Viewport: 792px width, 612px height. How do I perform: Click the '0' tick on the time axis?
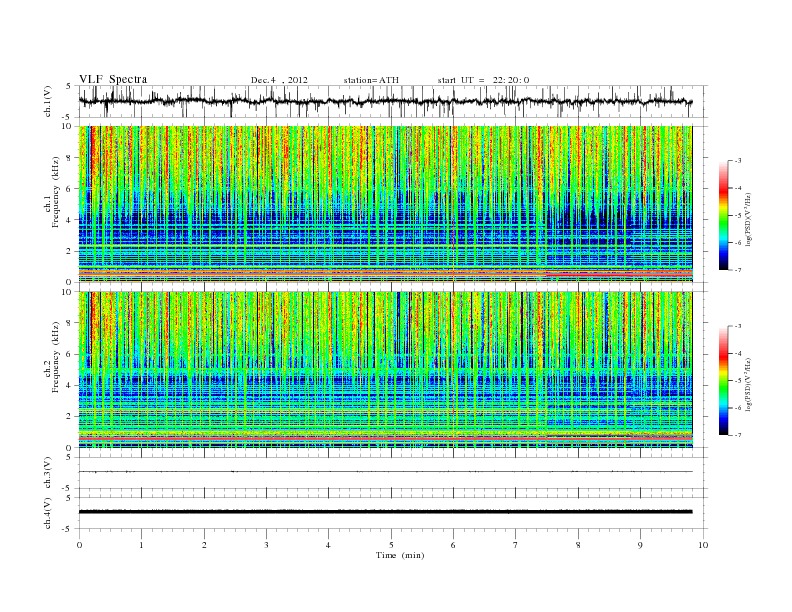(79, 545)
